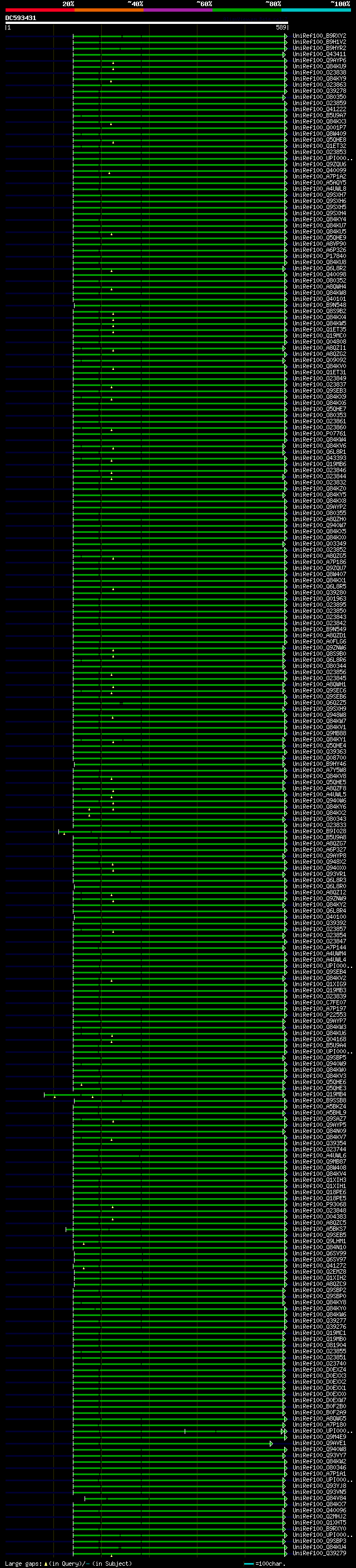Open hit UniRef100_B9H1Y2
Image resolution: width=356 pixels, height=1568 pixels.
[x=319, y=42]
